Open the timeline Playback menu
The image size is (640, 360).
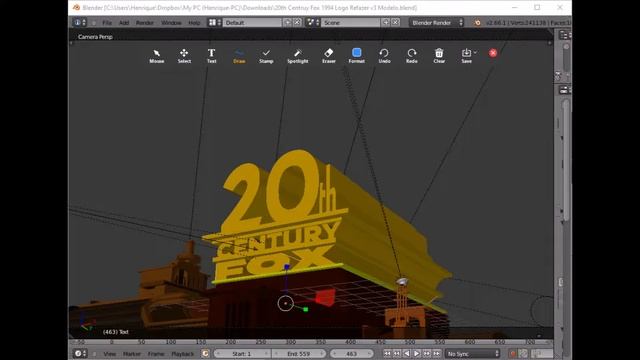point(182,354)
